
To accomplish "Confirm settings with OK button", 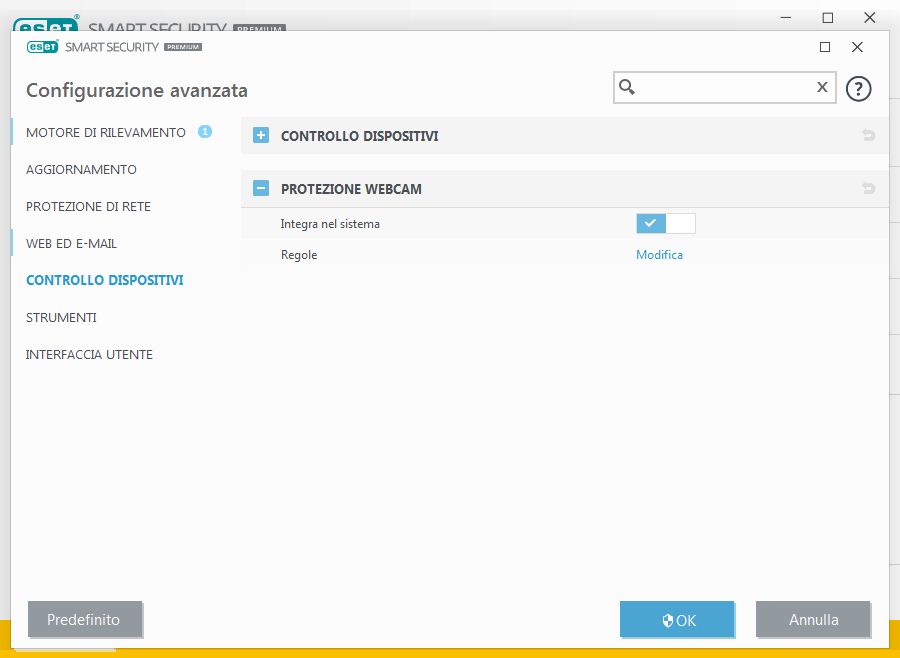I will (x=677, y=619).
